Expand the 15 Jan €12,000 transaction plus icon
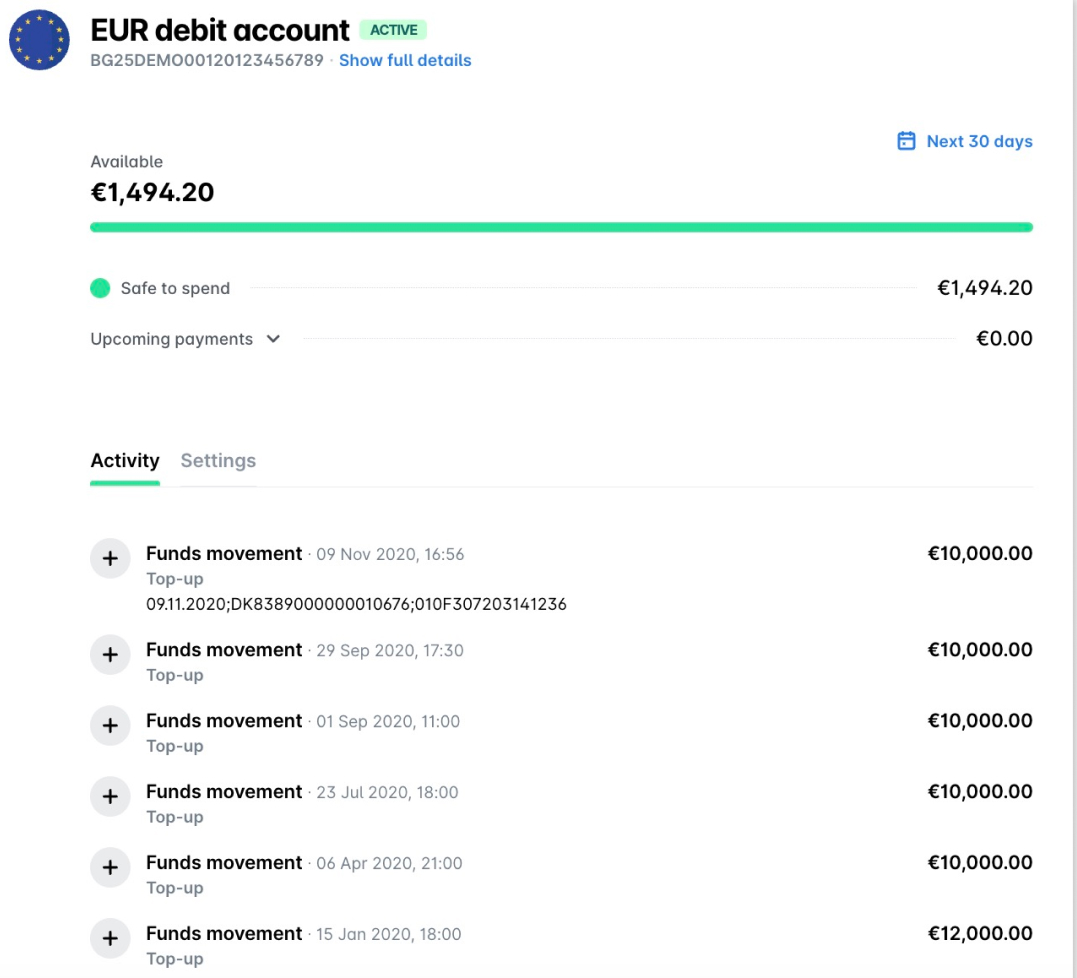This screenshot has width=1077, height=978. (x=110, y=938)
